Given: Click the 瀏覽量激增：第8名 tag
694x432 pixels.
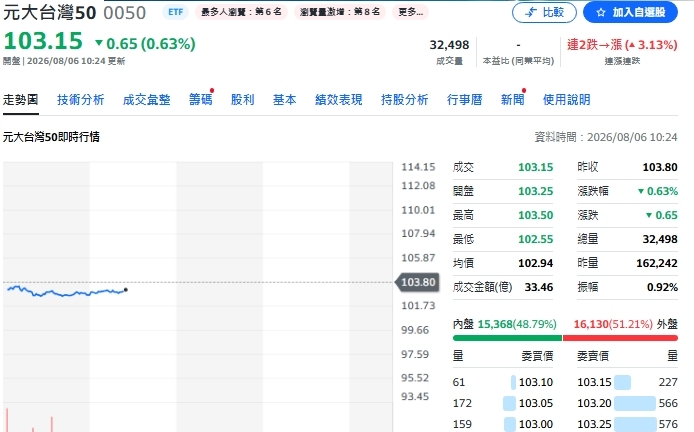Looking at the screenshot, I should pos(340,12).
